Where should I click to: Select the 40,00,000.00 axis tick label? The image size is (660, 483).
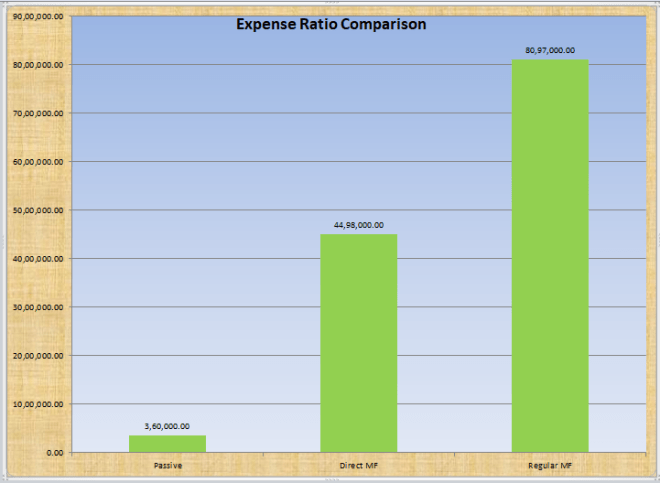(x=39, y=259)
